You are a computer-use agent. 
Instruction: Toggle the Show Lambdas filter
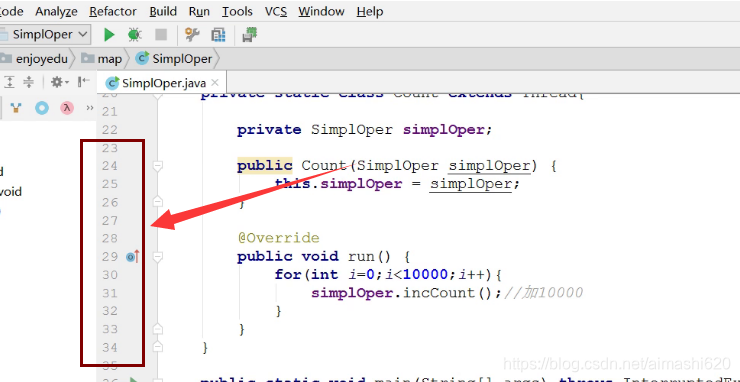[x=67, y=108]
